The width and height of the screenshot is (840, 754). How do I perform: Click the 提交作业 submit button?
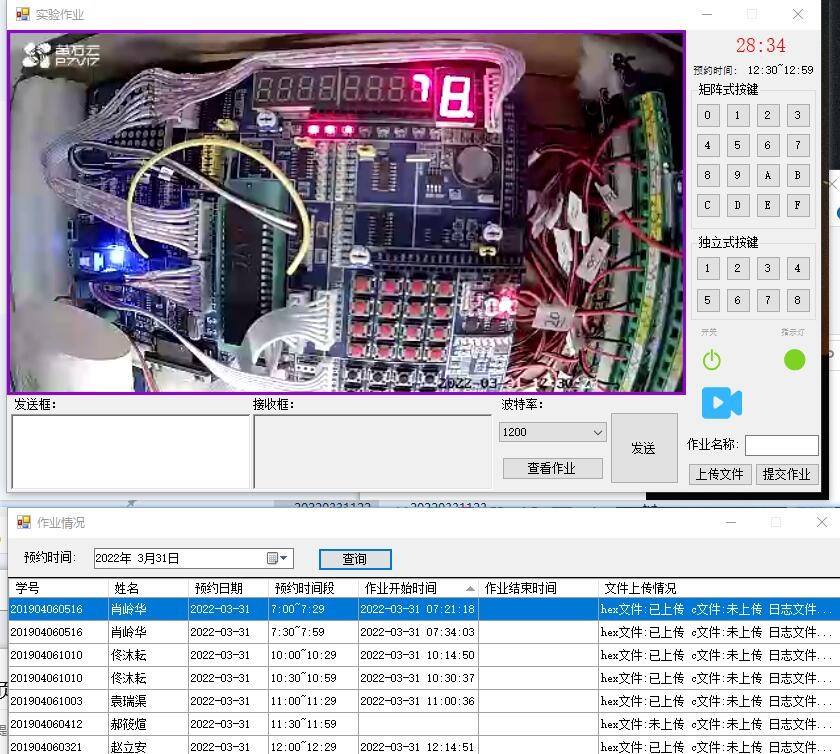(786, 474)
